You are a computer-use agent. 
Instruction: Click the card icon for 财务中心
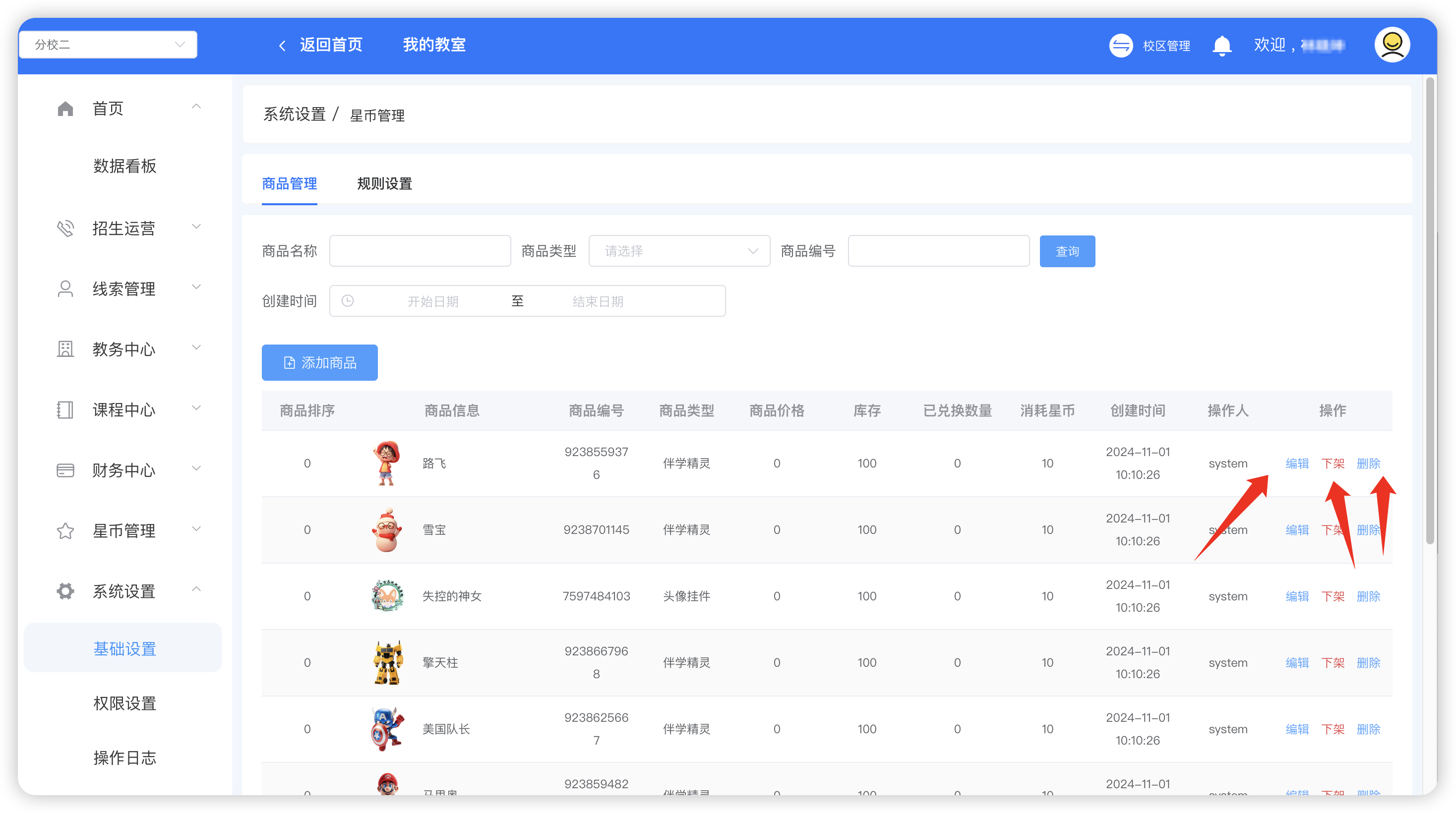65,470
